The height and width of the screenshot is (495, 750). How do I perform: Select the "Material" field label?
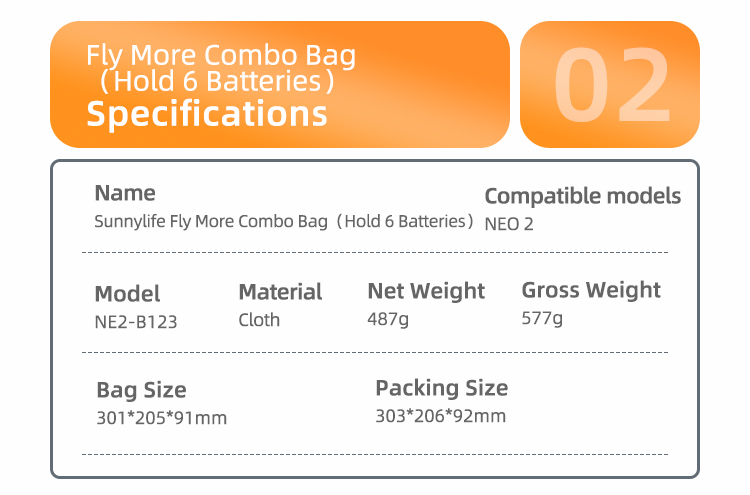(280, 292)
